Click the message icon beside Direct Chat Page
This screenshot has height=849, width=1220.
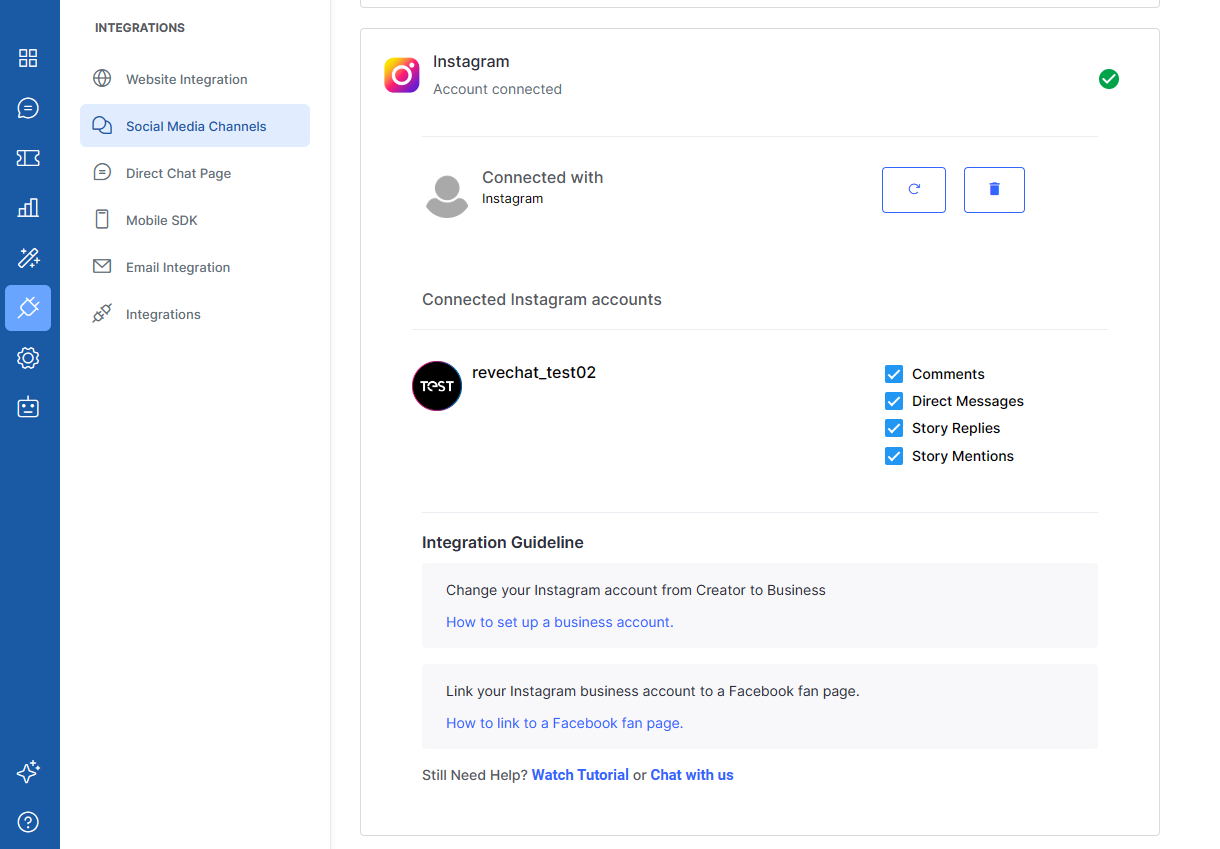pos(102,172)
